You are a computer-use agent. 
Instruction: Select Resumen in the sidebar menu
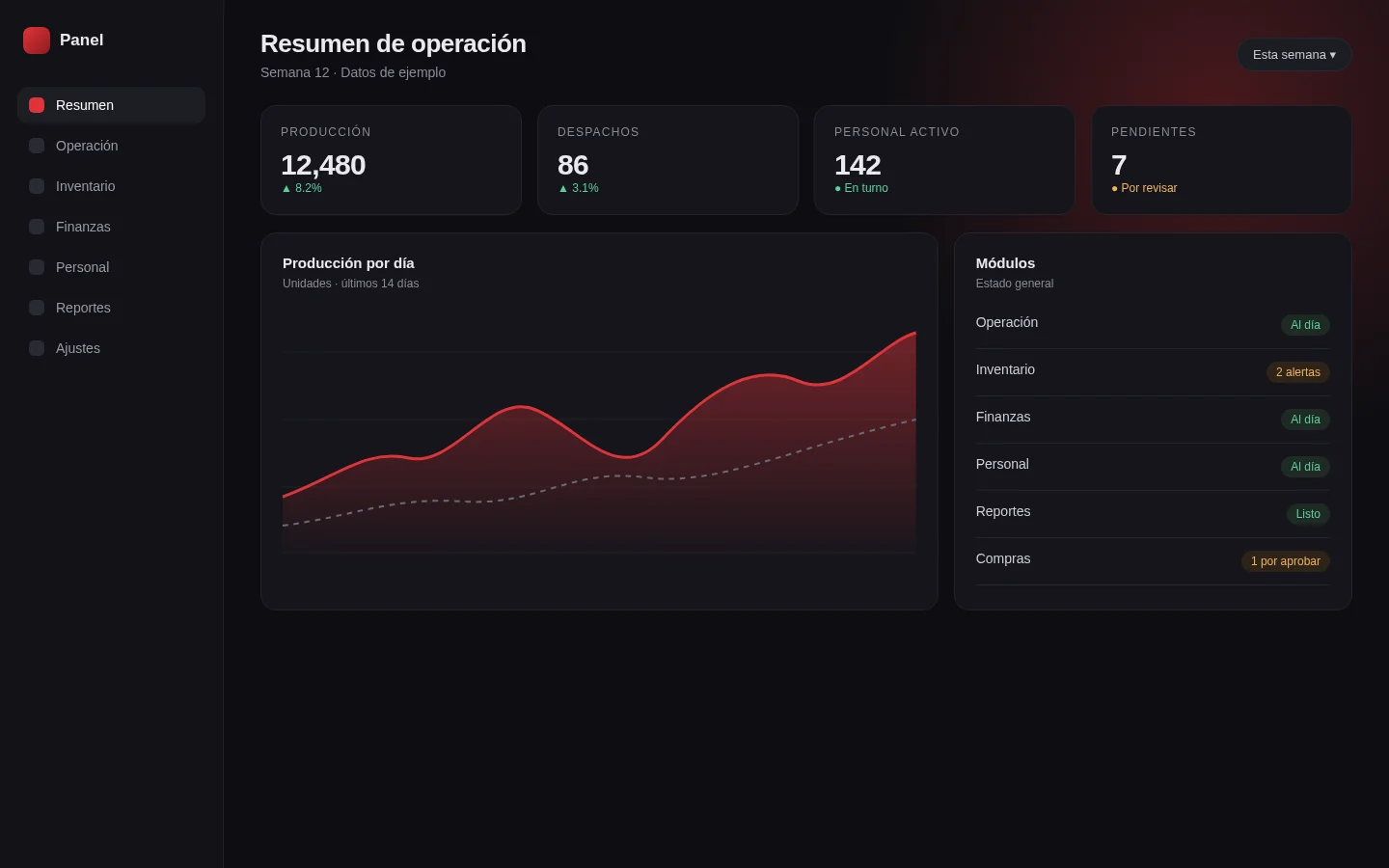click(111, 105)
